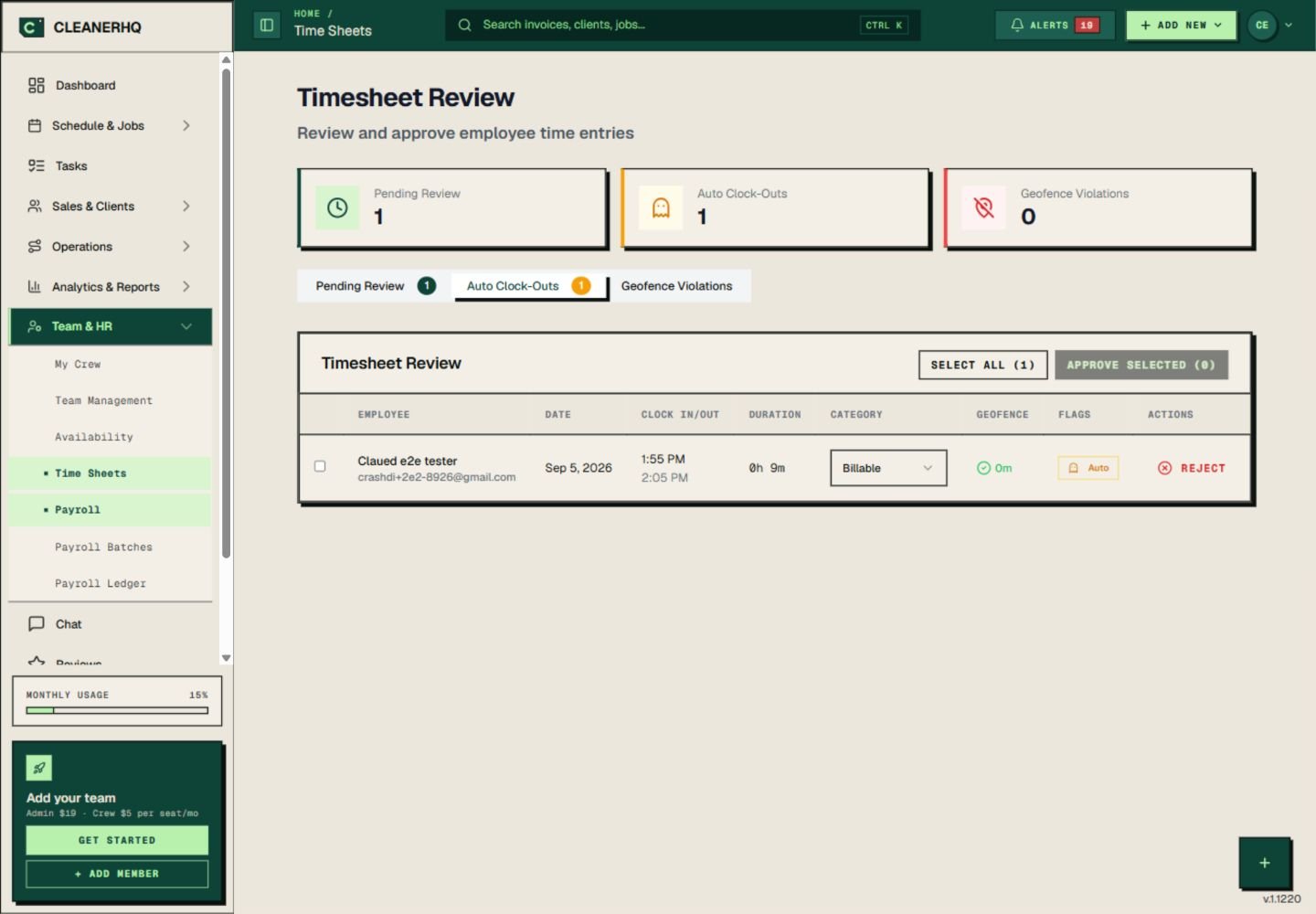The width and height of the screenshot is (1316, 914).
Task: Open the CE user account menu
Action: [1271, 26]
